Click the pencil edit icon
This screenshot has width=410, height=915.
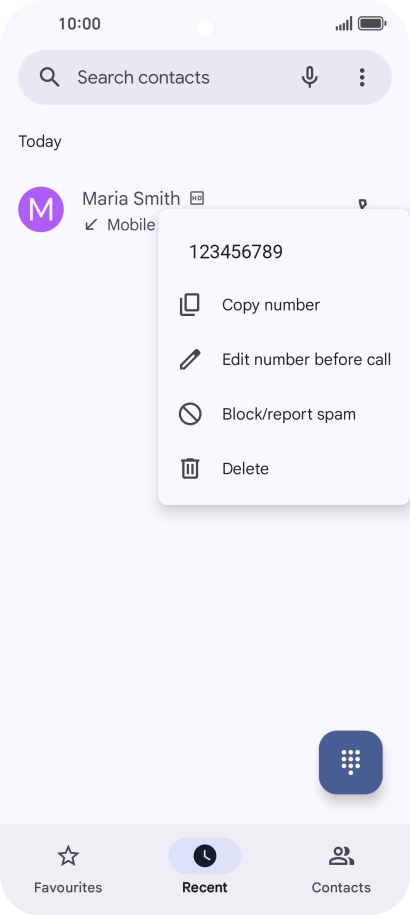190,359
